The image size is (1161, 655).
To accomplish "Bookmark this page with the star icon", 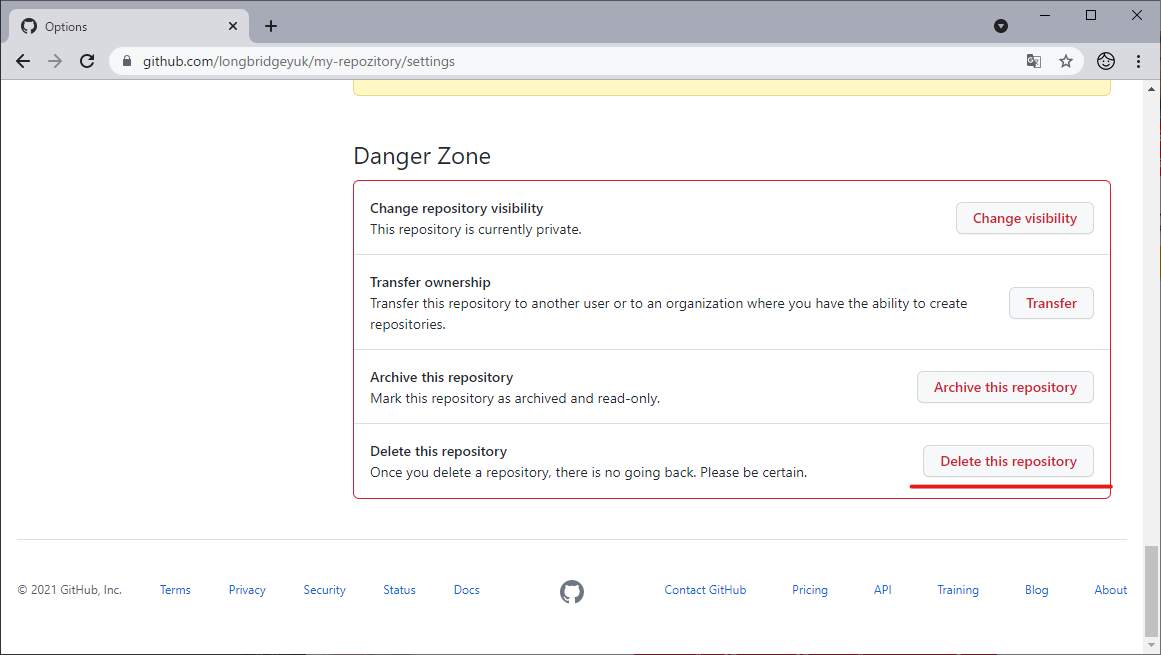I will point(1065,61).
